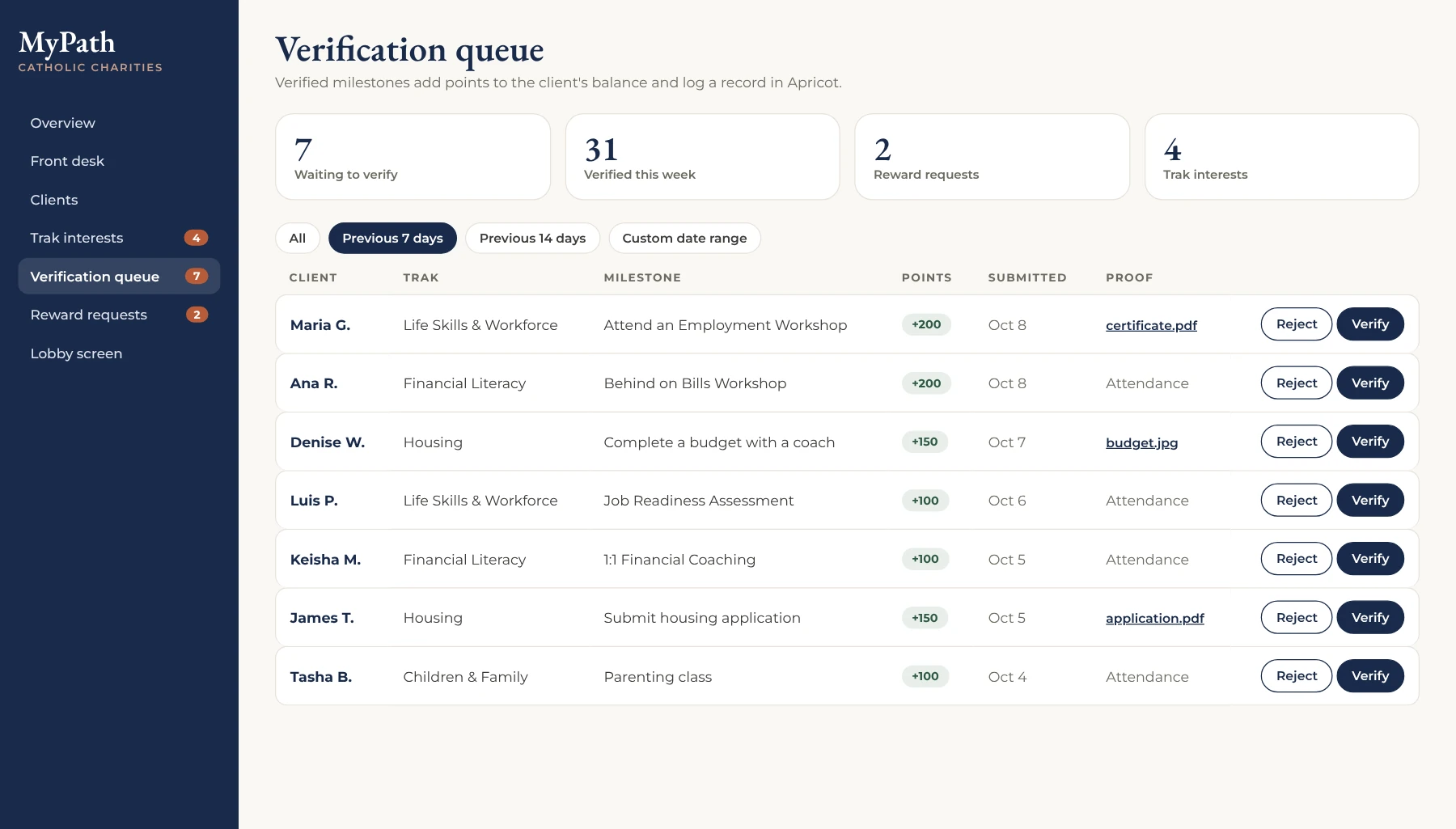1456x829 pixels.
Task: Select Previous 7 days filter
Action: (392, 238)
